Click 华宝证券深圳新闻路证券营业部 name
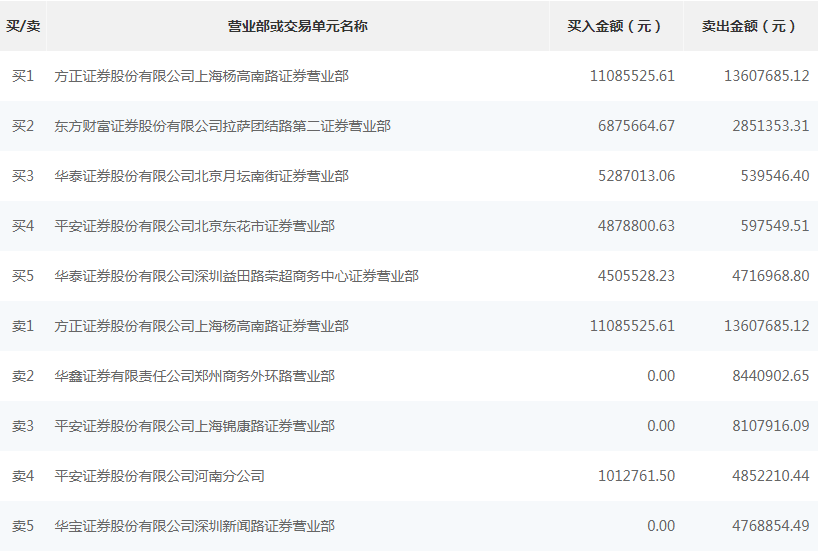820x552 pixels. (x=195, y=526)
